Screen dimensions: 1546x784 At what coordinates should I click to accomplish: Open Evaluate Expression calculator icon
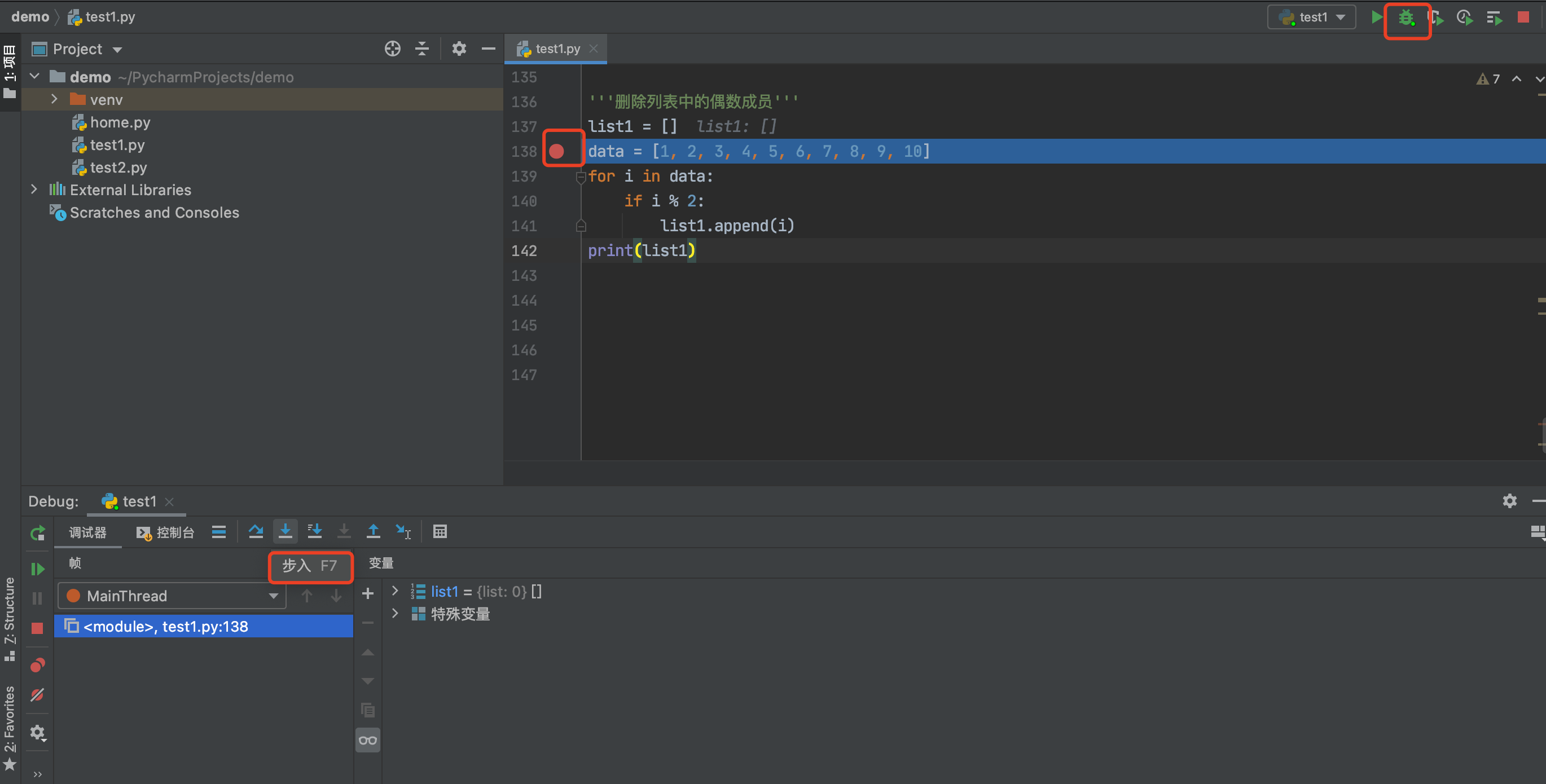click(440, 531)
